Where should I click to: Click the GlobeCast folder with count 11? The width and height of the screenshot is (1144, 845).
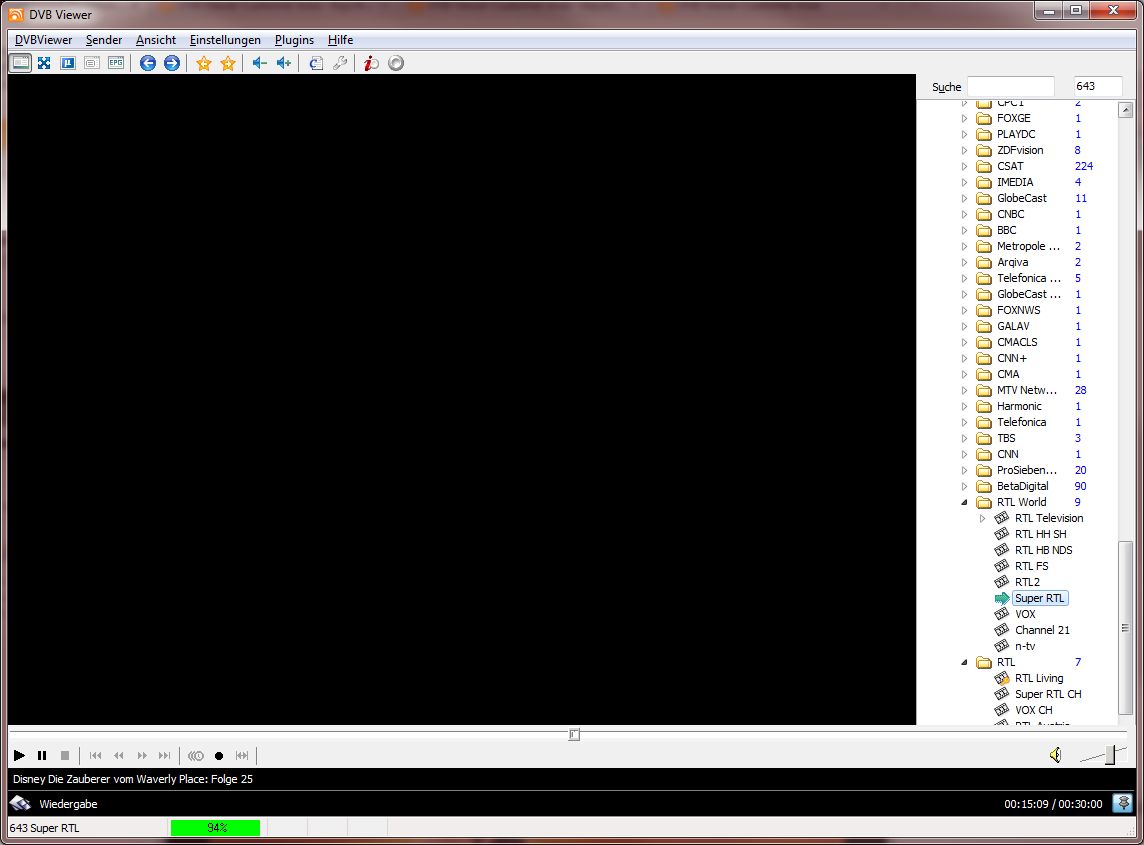click(1022, 198)
